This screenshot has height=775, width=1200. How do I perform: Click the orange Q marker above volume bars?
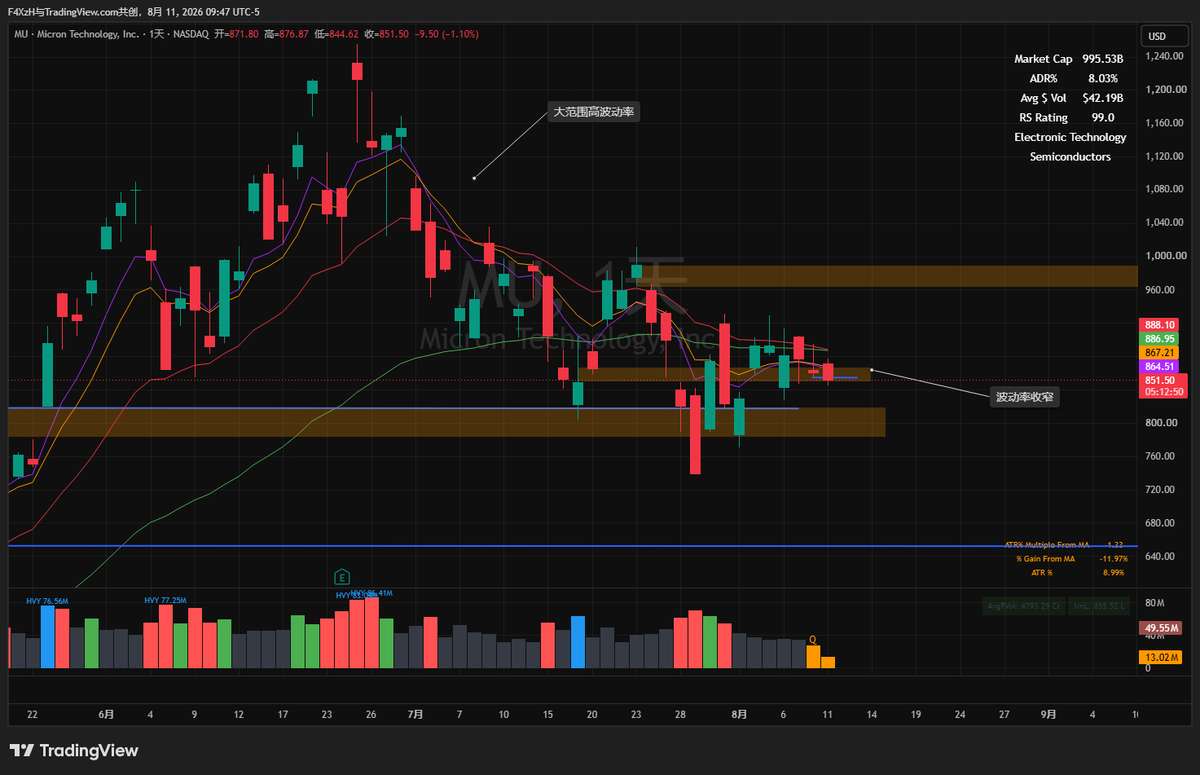tap(812, 640)
